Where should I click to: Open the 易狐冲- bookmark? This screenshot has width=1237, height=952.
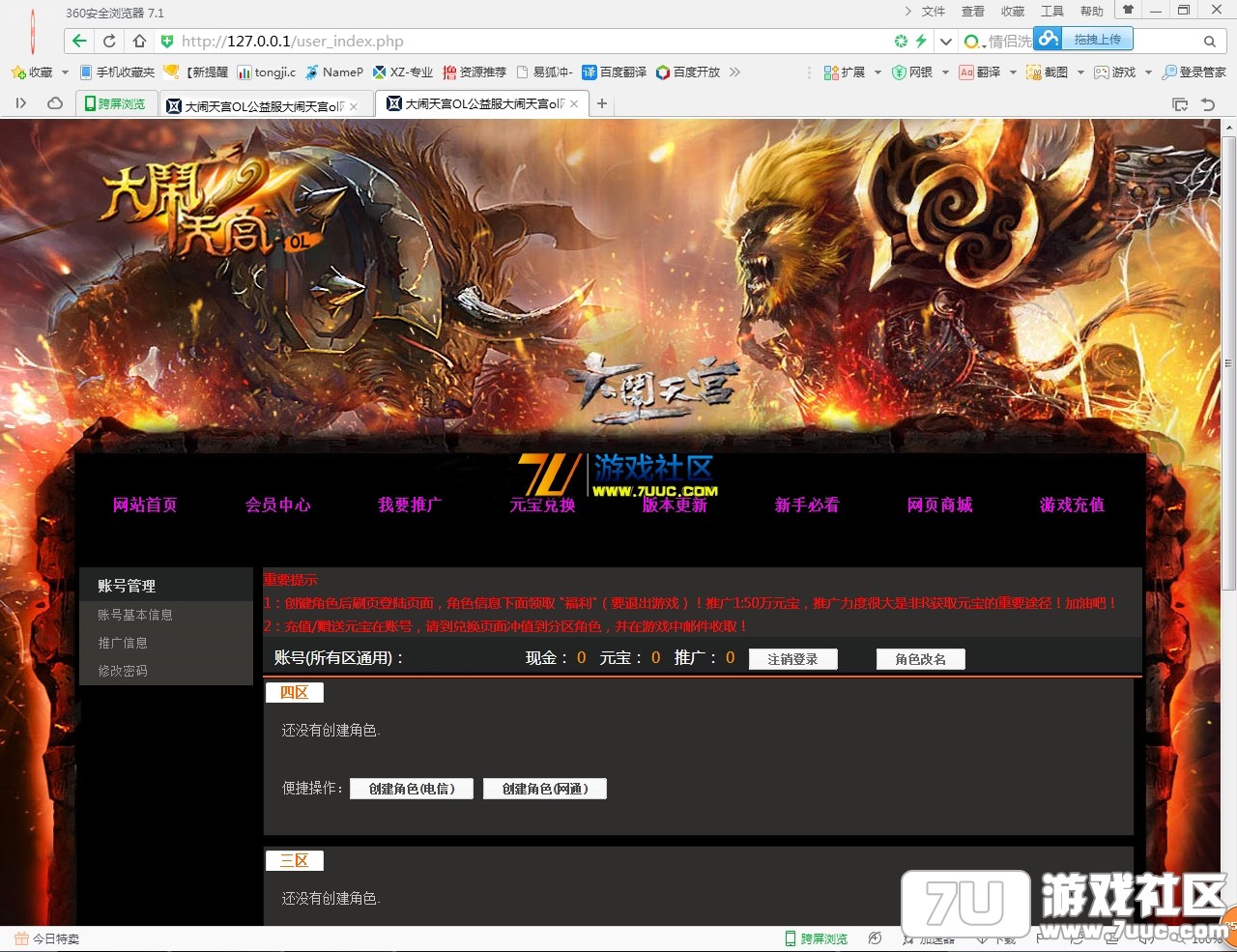coord(545,72)
